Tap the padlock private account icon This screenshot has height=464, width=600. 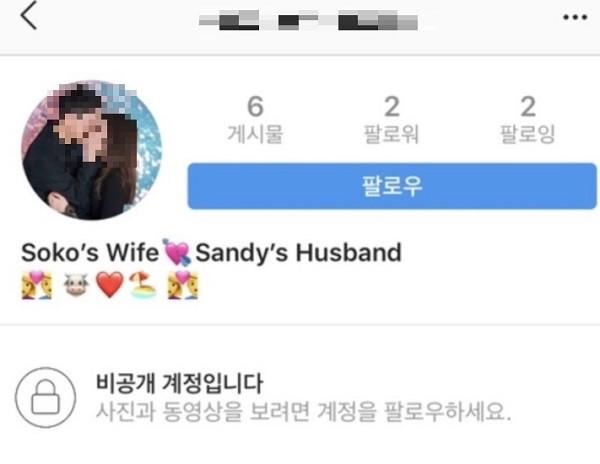tap(46, 397)
